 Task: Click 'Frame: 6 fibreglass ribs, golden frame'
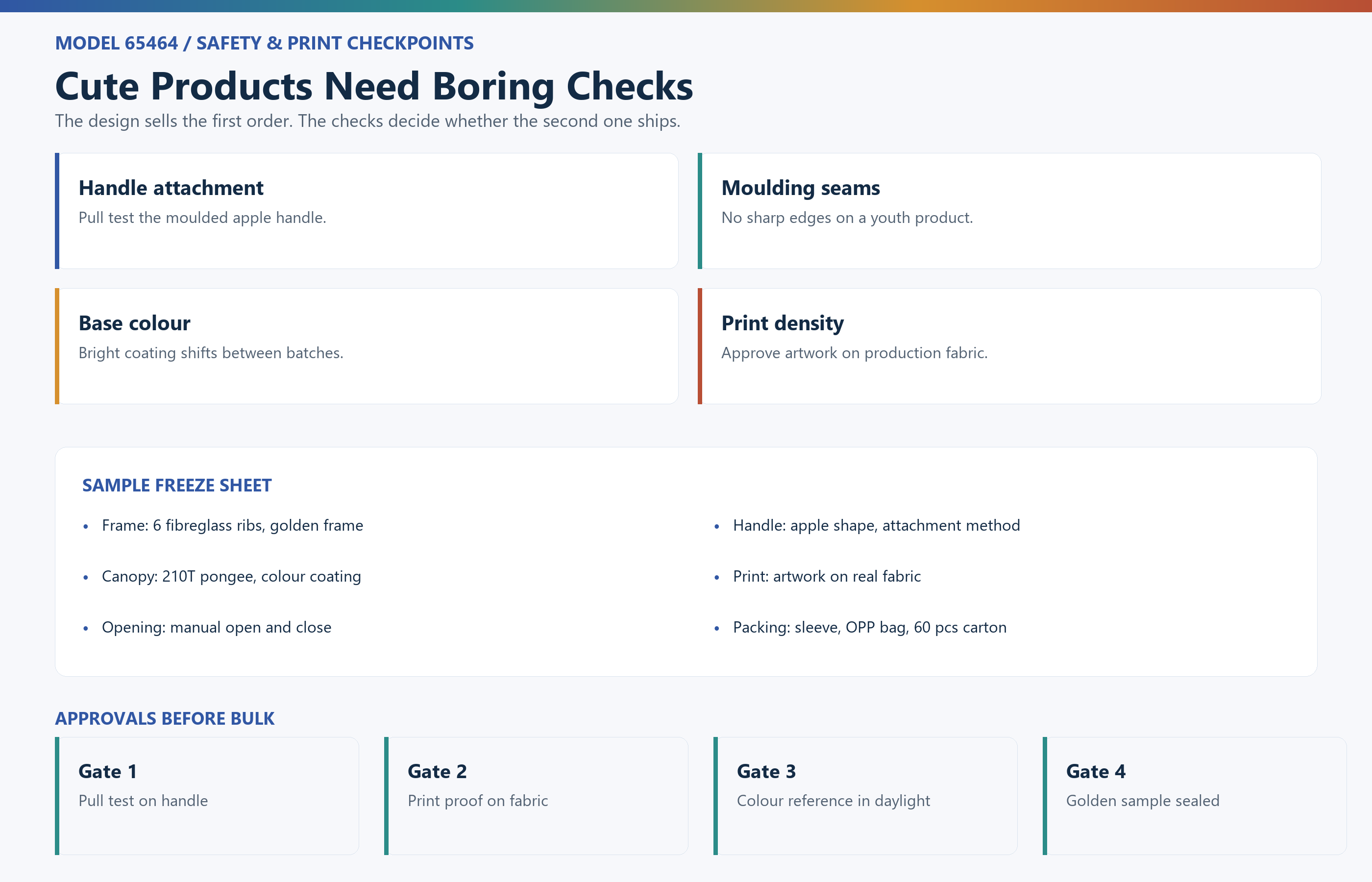coord(232,525)
